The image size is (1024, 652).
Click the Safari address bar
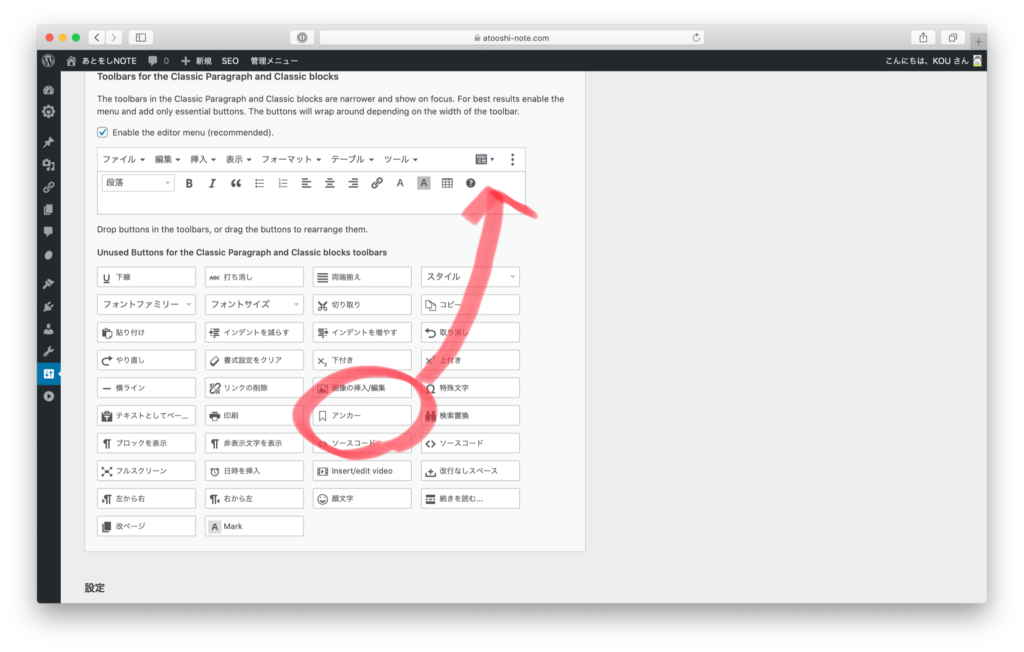click(x=512, y=38)
